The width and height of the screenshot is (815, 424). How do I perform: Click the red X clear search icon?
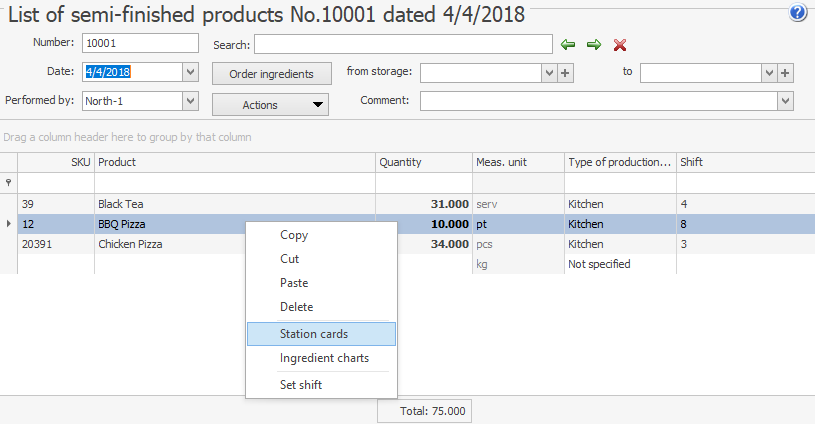click(620, 44)
